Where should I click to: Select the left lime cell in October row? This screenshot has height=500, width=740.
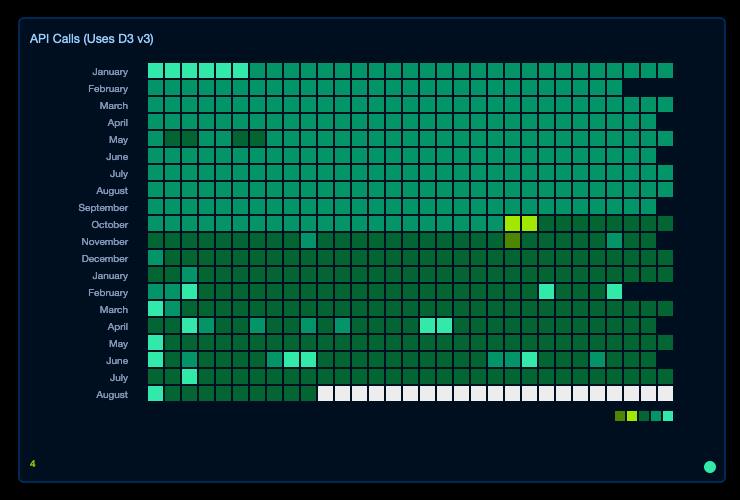[512, 224]
